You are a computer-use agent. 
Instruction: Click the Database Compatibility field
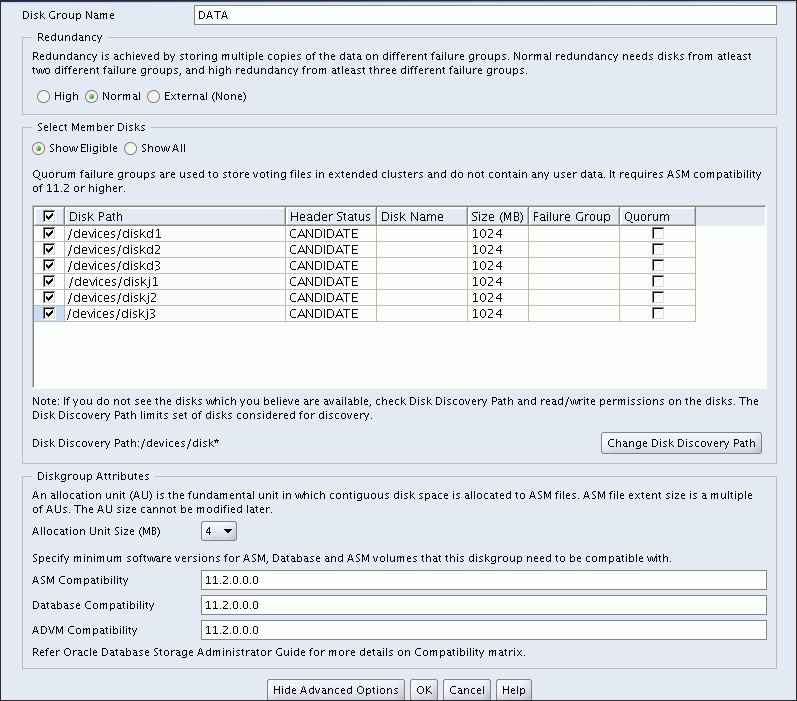pyautogui.click(x=483, y=605)
